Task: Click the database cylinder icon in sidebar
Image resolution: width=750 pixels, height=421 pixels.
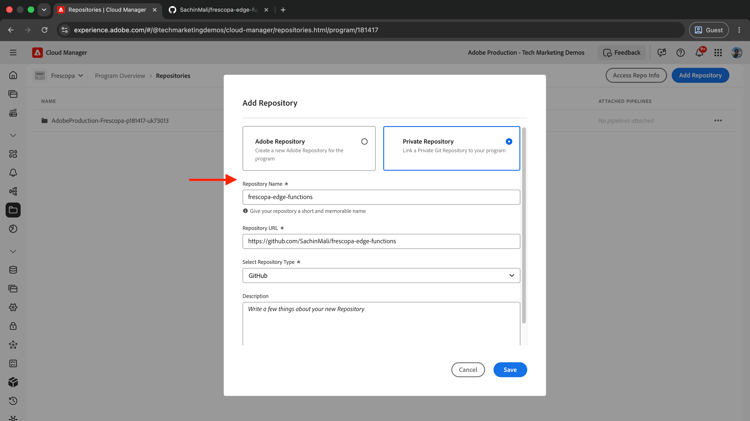Action: (13, 270)
